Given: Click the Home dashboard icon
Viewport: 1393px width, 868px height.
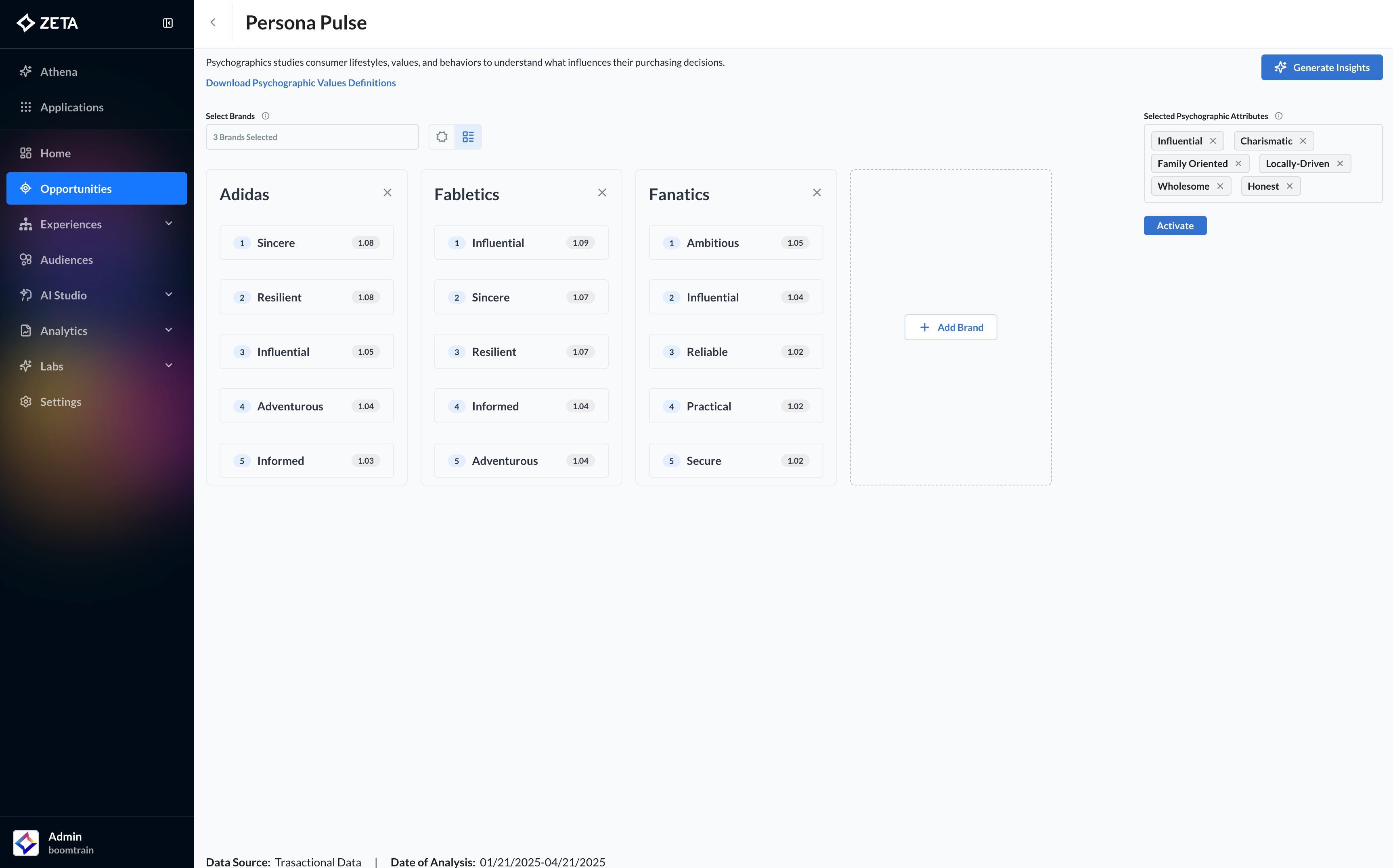Looking at the screenshot, I should pyautogui.click(x=26, y=153).
